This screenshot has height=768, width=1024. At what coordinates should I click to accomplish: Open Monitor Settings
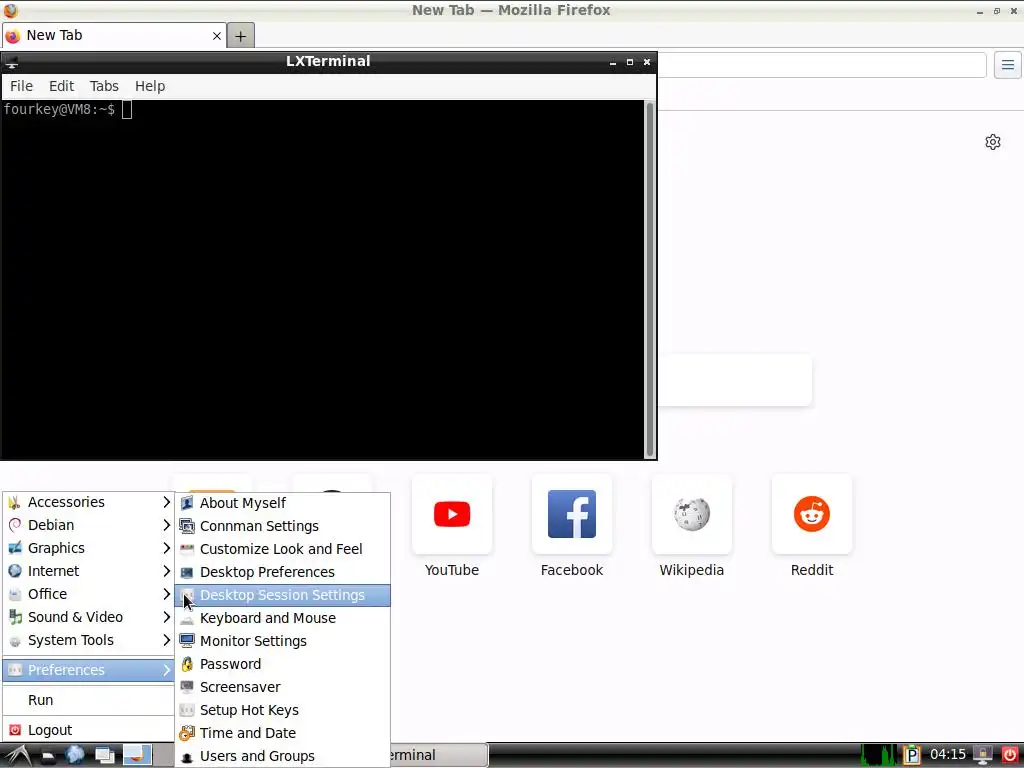(x=283, y=641)
